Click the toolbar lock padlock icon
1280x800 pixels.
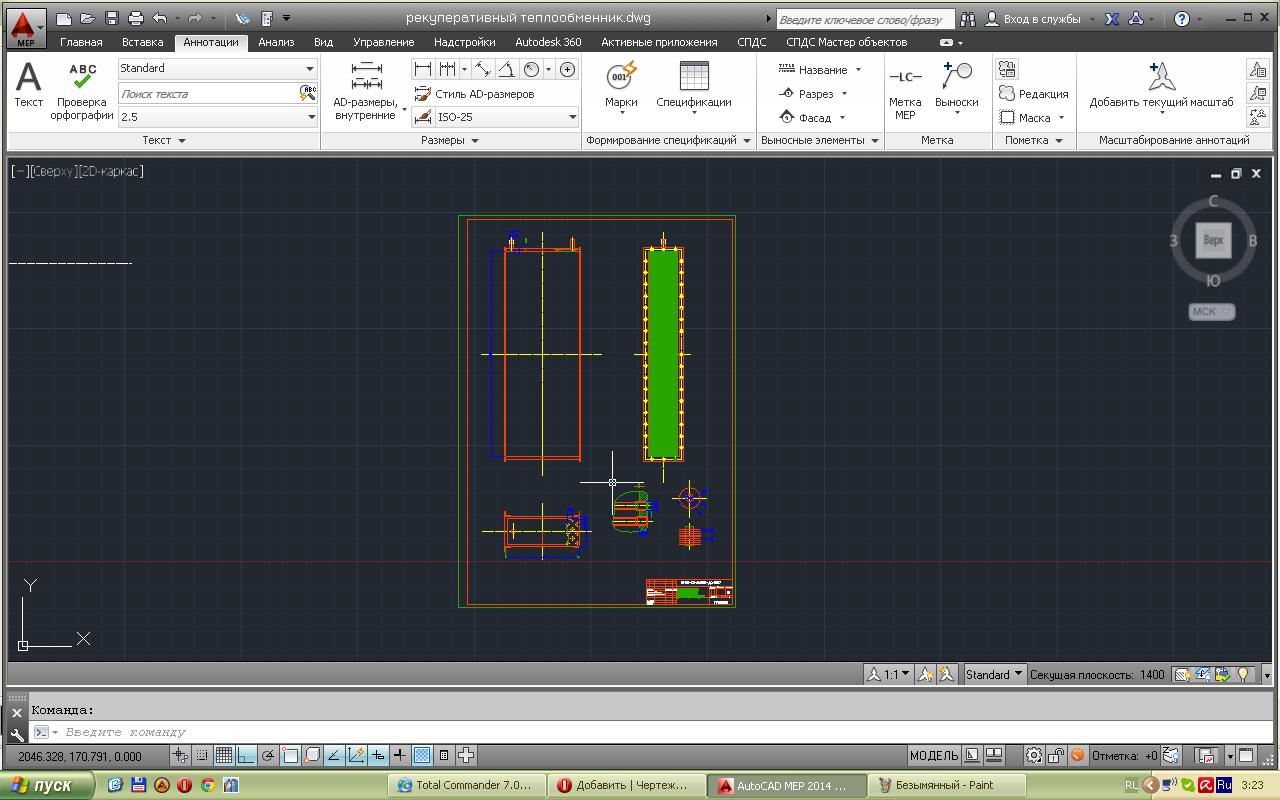click(1056, 755)
